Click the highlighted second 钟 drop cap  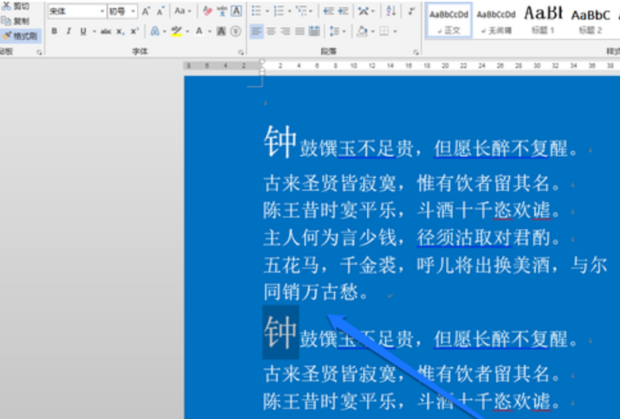pos(280,332)
